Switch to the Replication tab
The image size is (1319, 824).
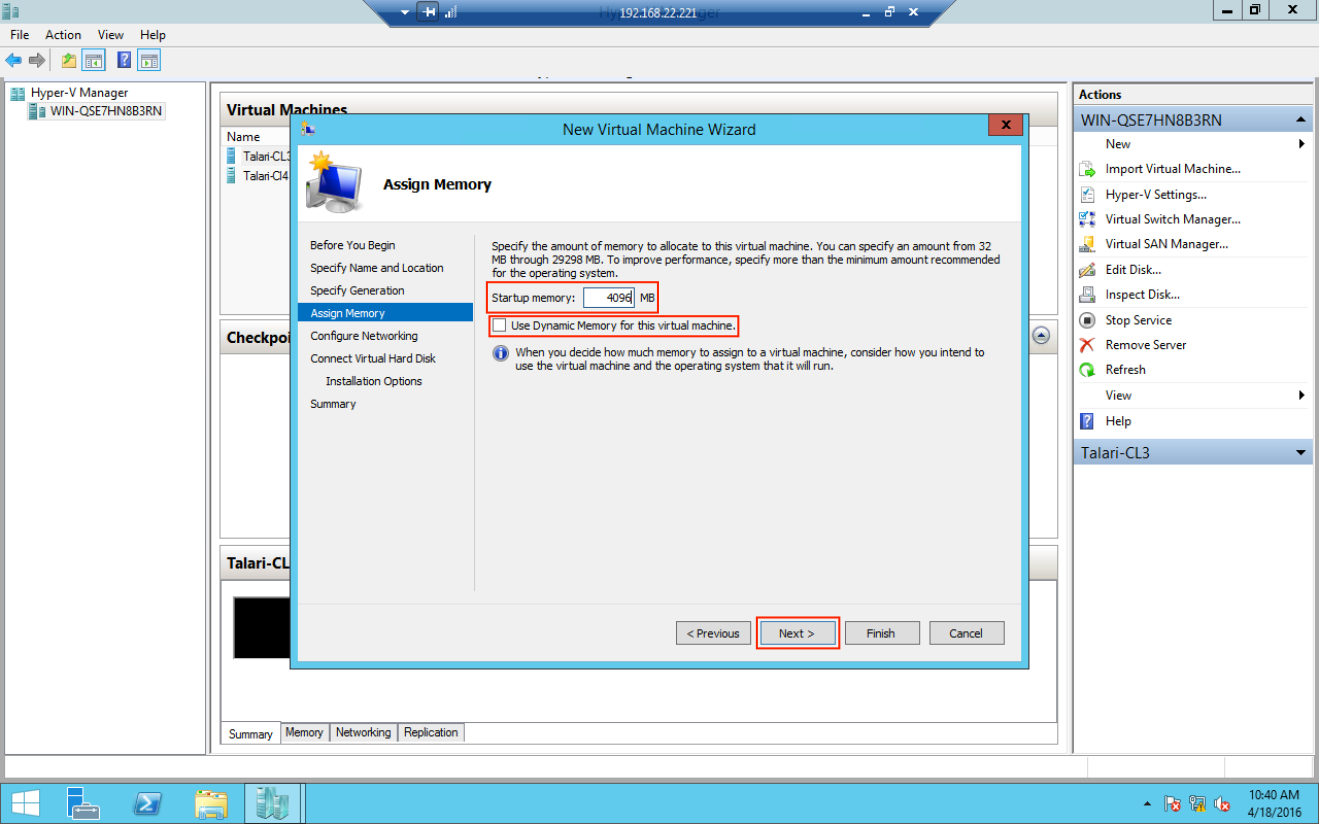(431, 733)
